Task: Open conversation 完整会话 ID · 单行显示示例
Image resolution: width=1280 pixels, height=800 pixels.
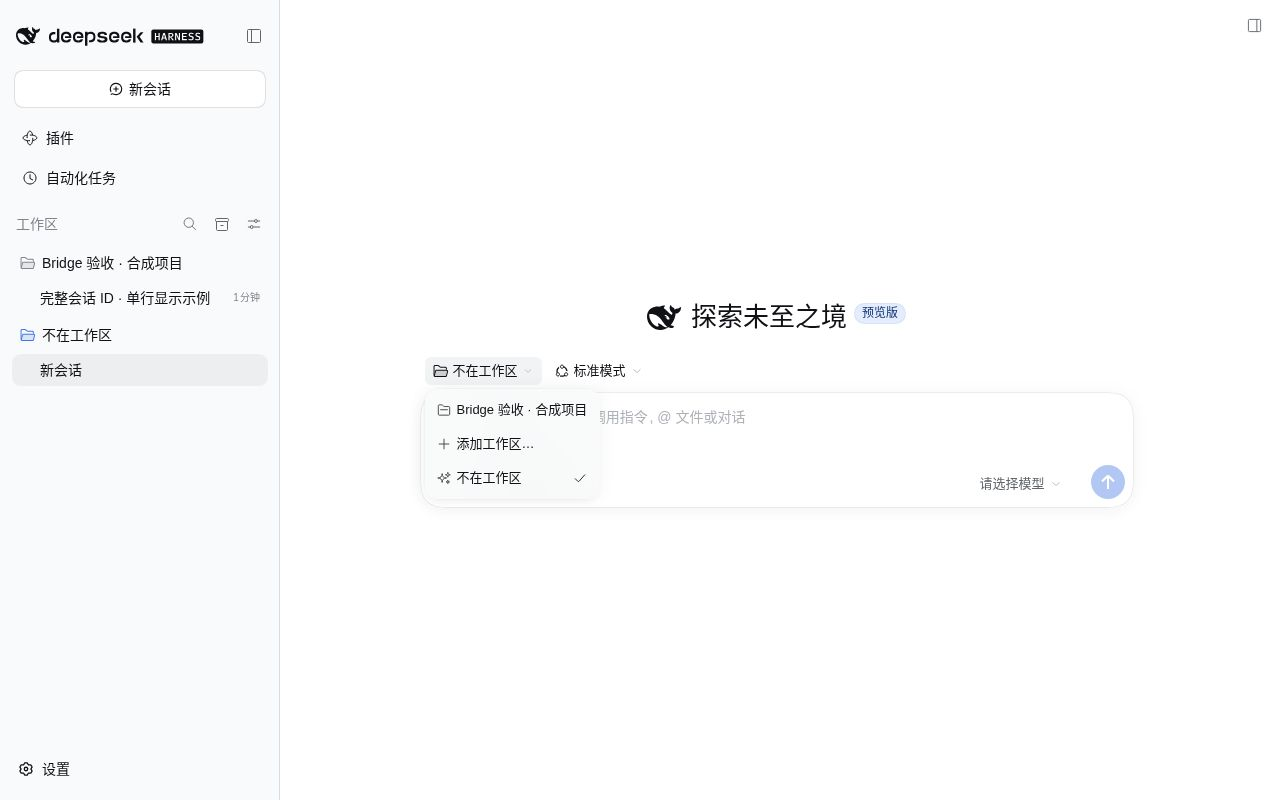Action: (140, 298)
